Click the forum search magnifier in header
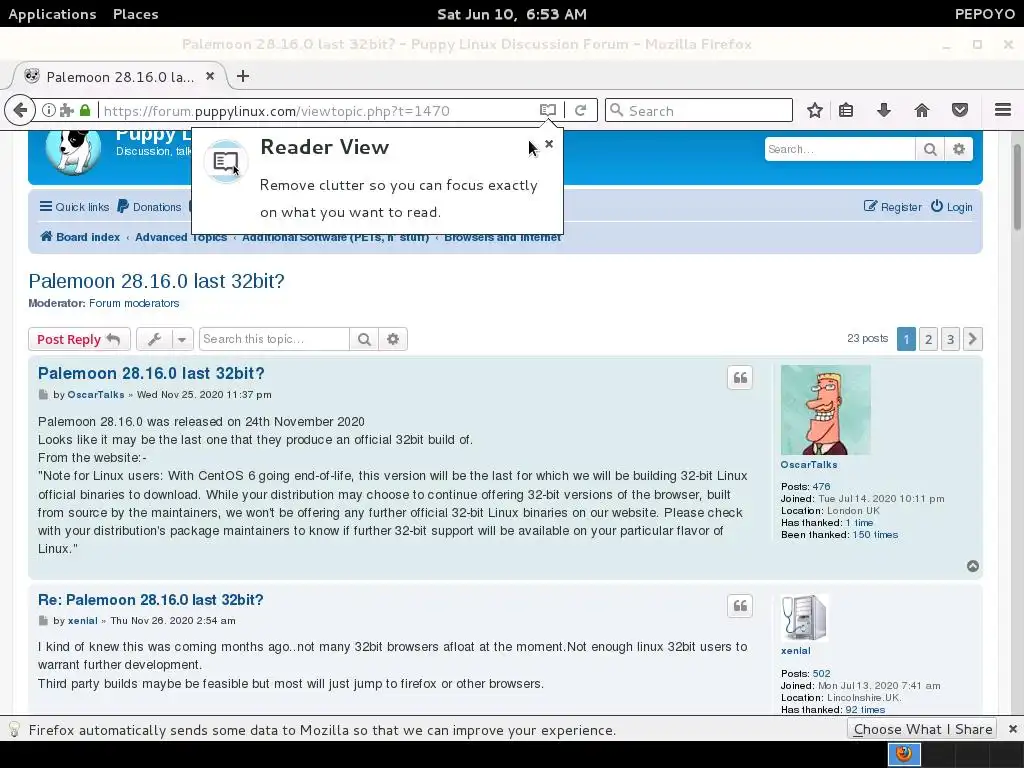The image size is (1024, 768). tap(930, 150)
